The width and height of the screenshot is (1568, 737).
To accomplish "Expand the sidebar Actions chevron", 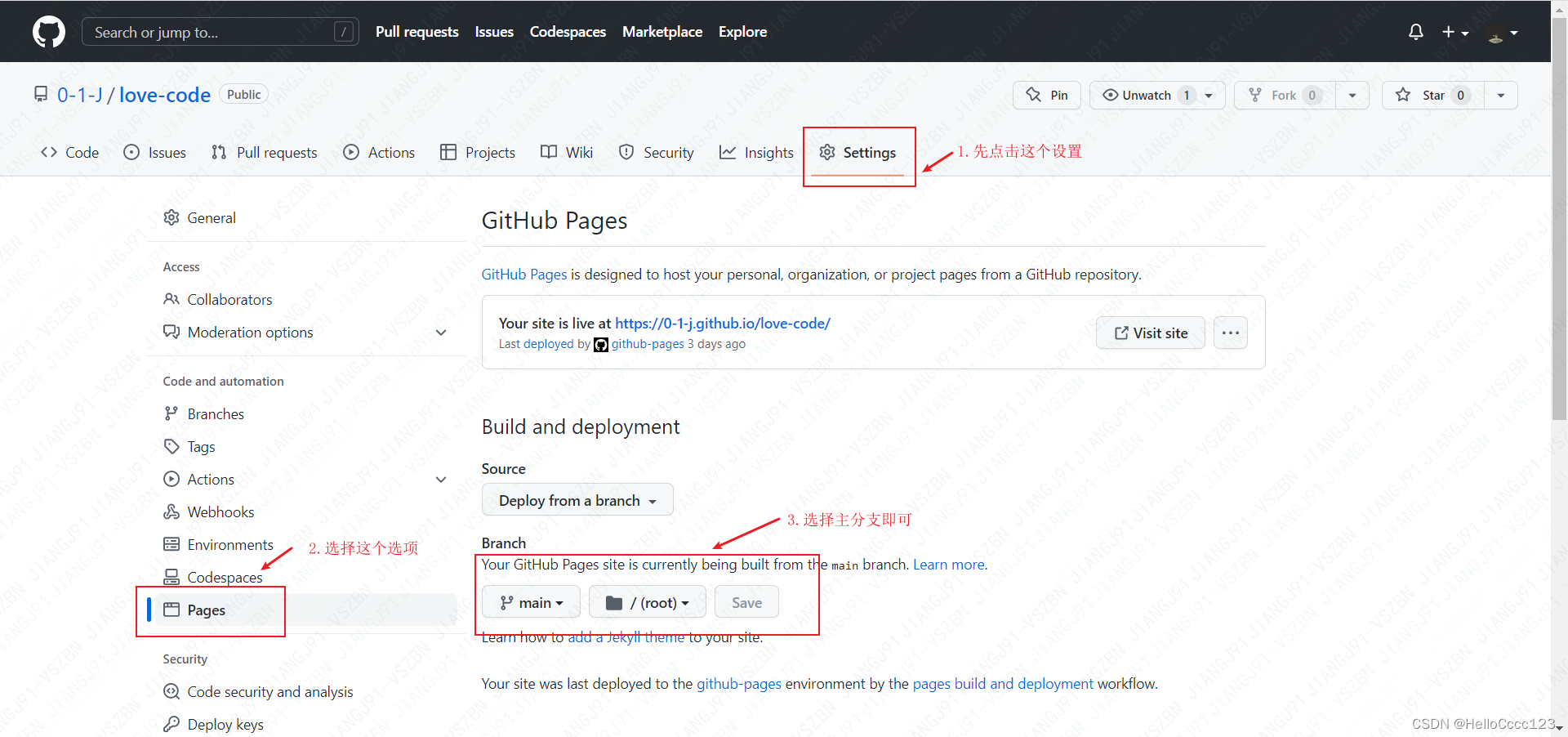I will pyautogui.click(x=441, y=480).
